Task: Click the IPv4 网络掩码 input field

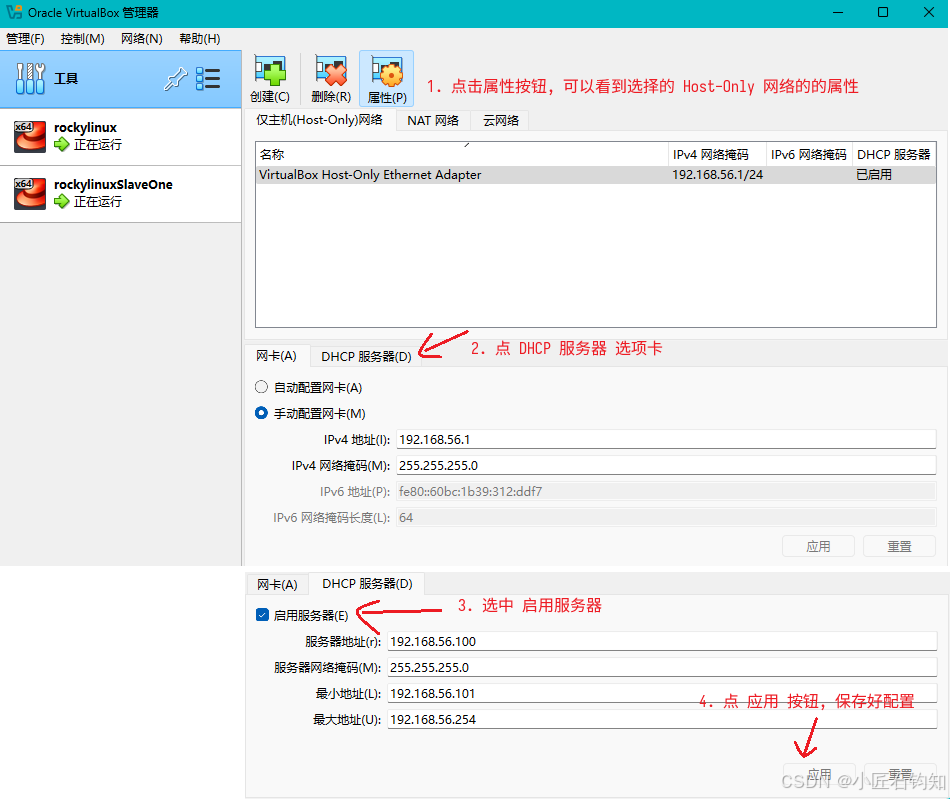Action: (666, 465)
